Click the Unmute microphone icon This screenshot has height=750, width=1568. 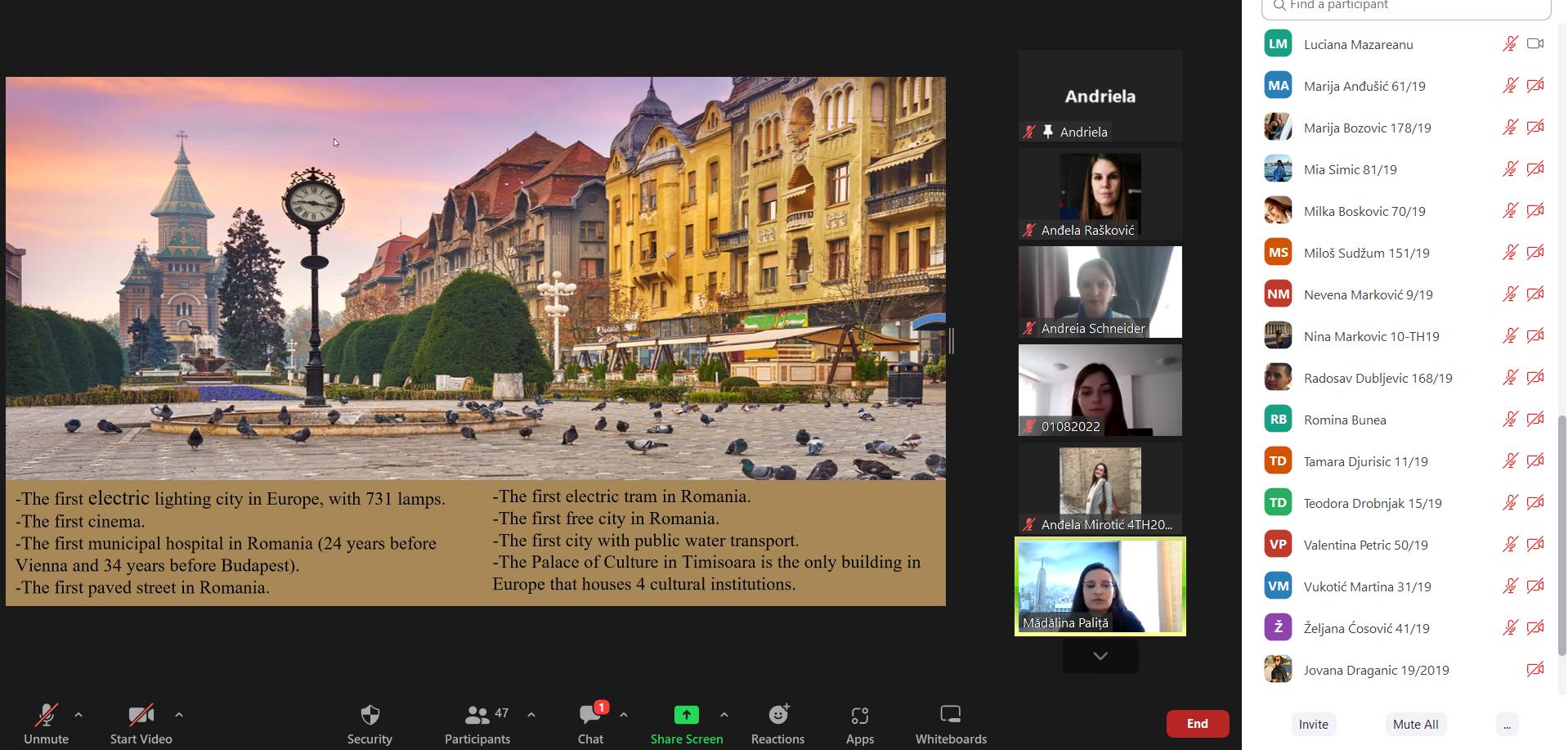tap(46, 715)
